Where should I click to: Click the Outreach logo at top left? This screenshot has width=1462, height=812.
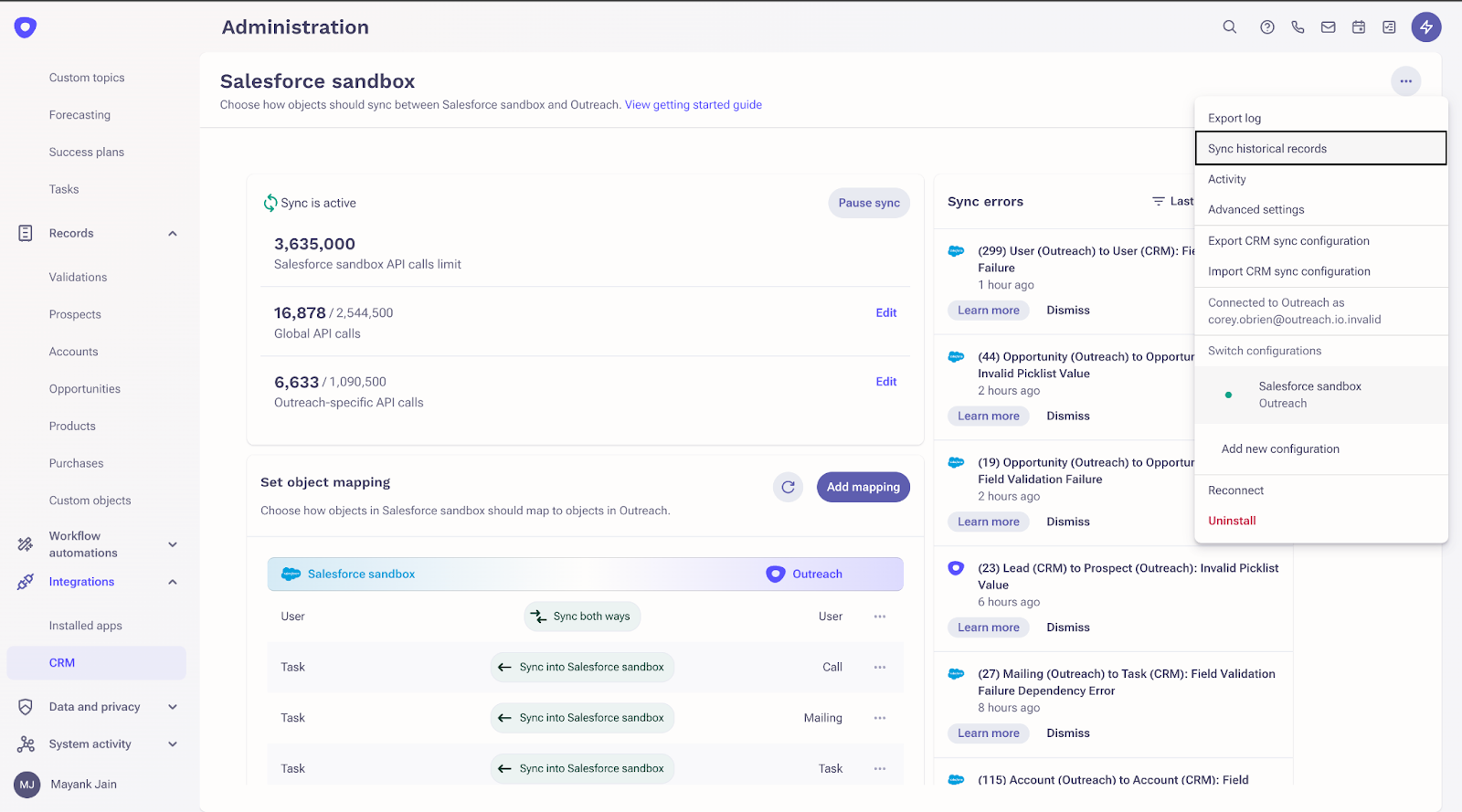click(26, 27)
